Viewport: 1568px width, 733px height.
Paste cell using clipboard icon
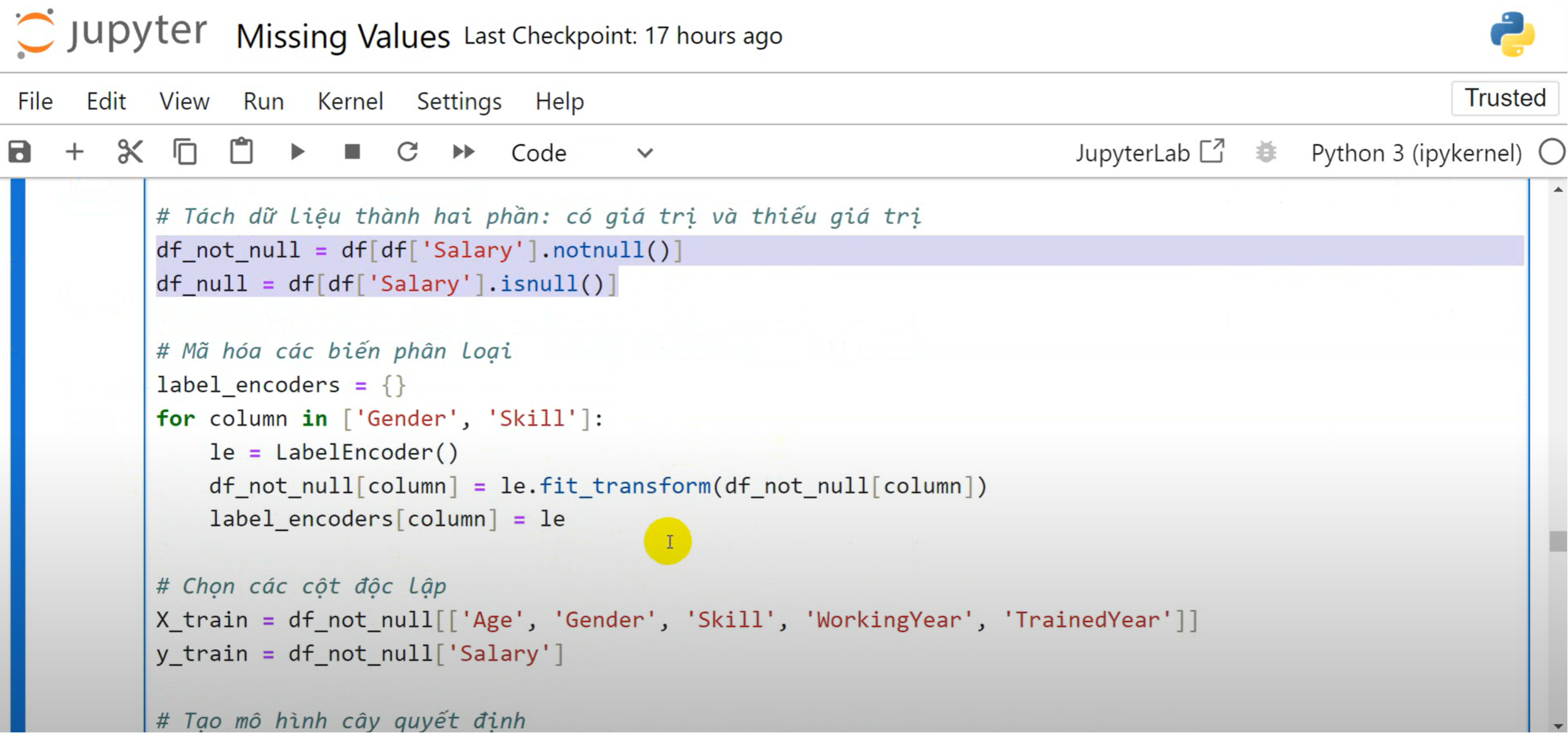pyautogui.click(x=241, y=152)
